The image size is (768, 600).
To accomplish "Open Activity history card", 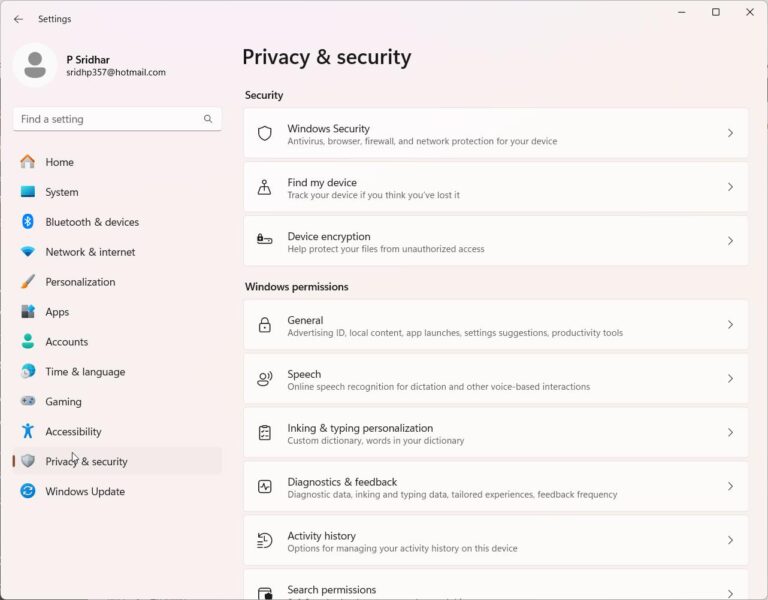I will tap(496, 540).
